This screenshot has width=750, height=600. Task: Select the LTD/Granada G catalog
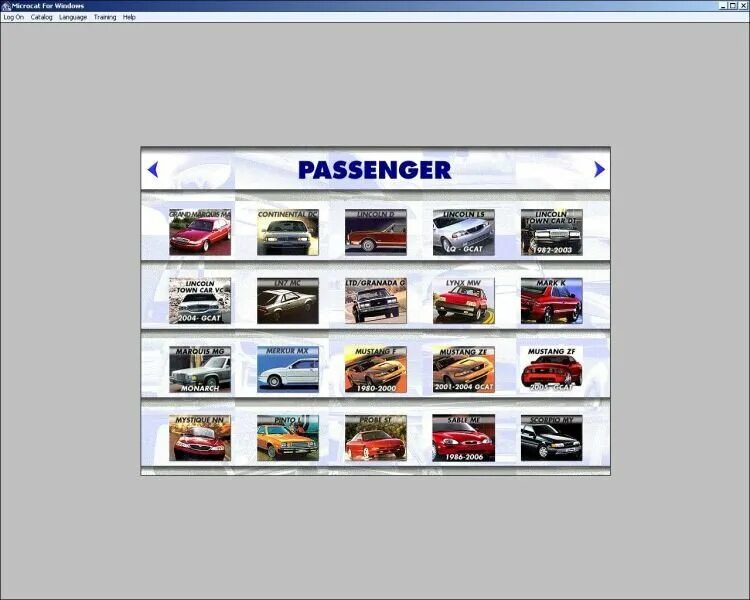click(x=376, y=301)
